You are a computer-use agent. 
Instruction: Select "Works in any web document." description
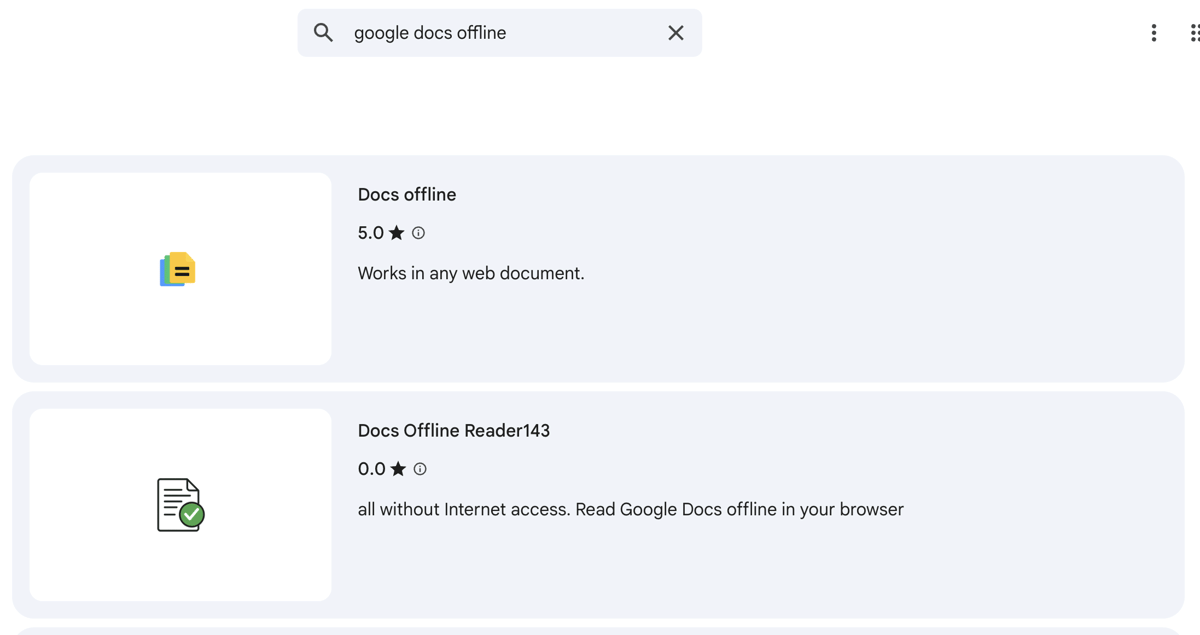click(471, 273)
